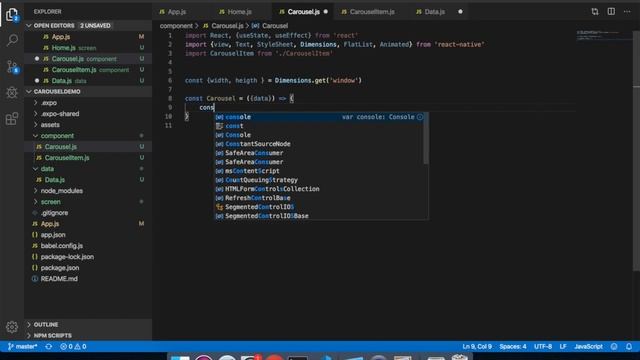Viewport: 640px width, 360px height.
Task: Click the suggestion list scrollbar
Action: click(x=426, y=138)
